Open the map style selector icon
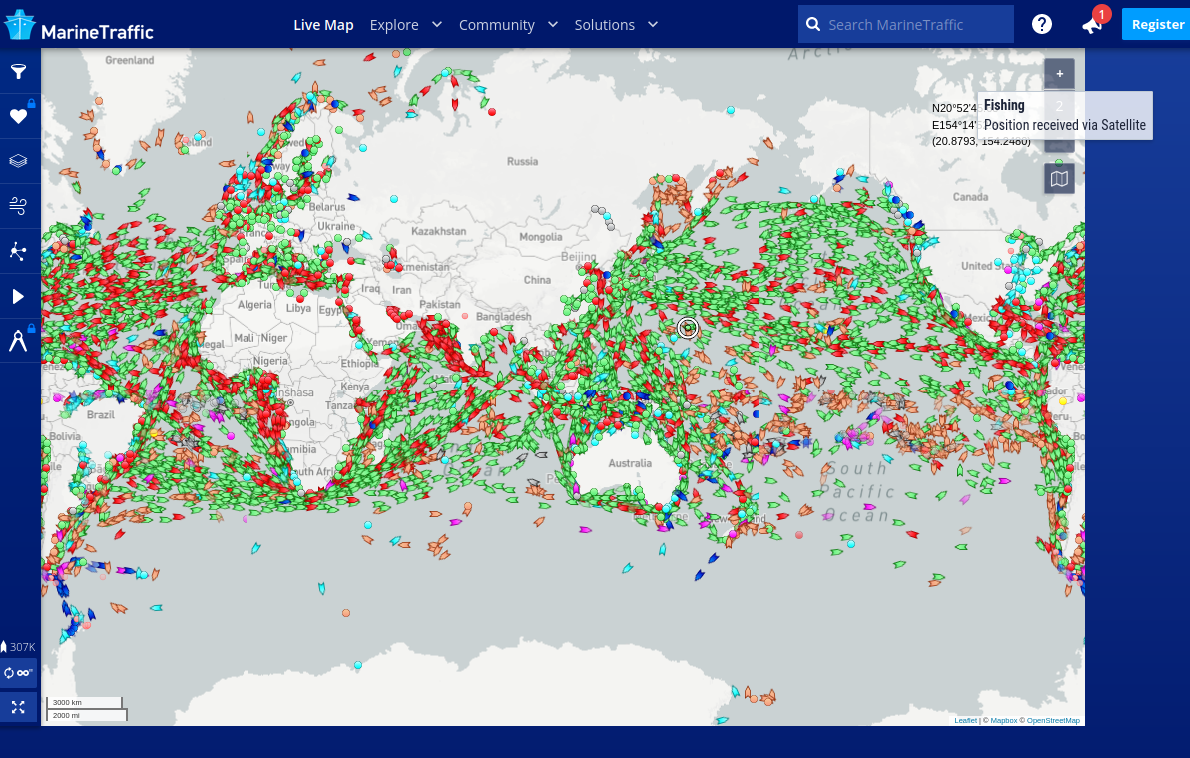 click(1059, 179)
